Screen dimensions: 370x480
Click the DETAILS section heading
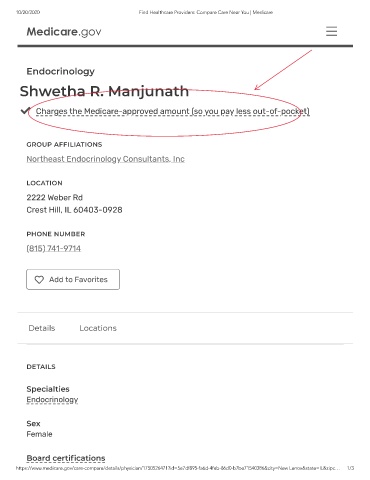pos(41,367)
